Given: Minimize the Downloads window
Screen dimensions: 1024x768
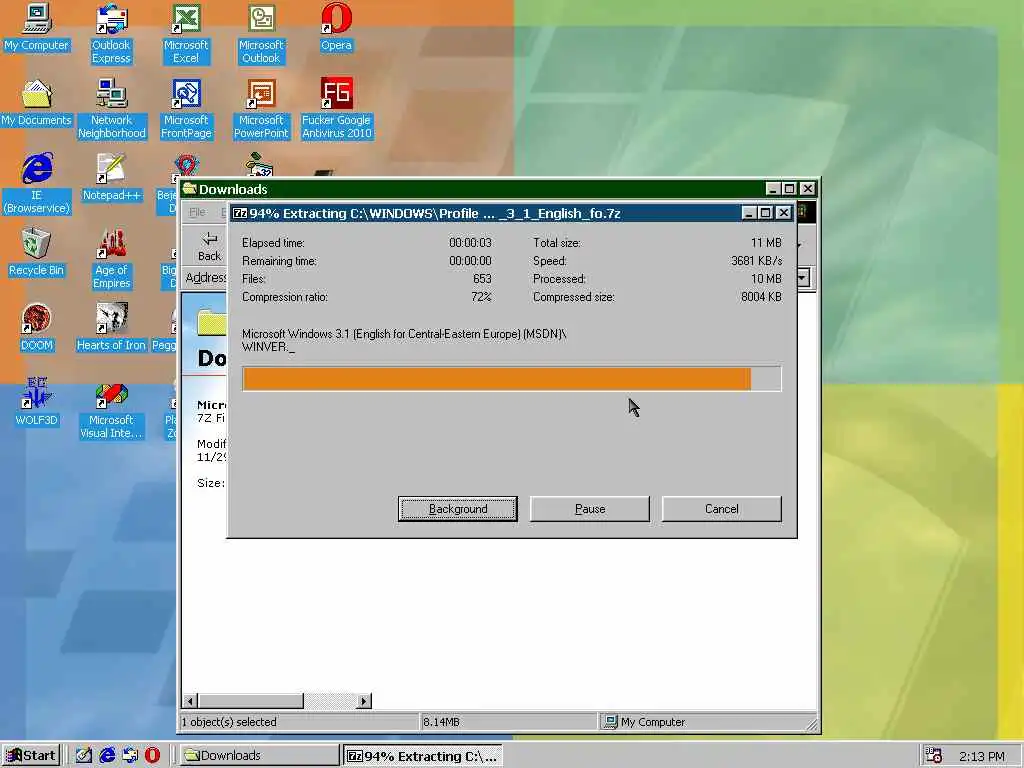Looking at the screenshot, I should click(x=773, y=189).
